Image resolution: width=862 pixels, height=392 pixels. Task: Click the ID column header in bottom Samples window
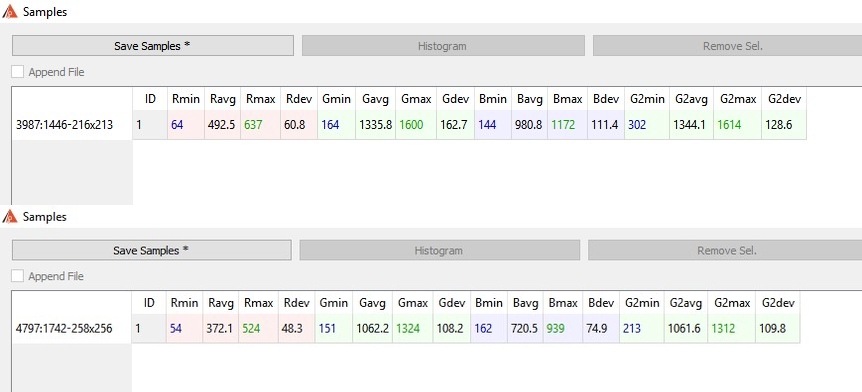[149, 303]
